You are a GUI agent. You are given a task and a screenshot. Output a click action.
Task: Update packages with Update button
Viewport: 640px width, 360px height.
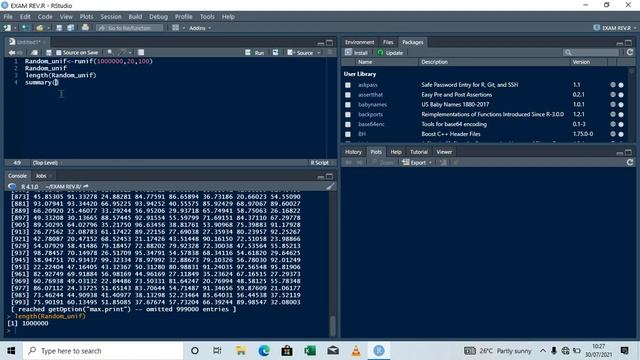click(x=390, y=53)
